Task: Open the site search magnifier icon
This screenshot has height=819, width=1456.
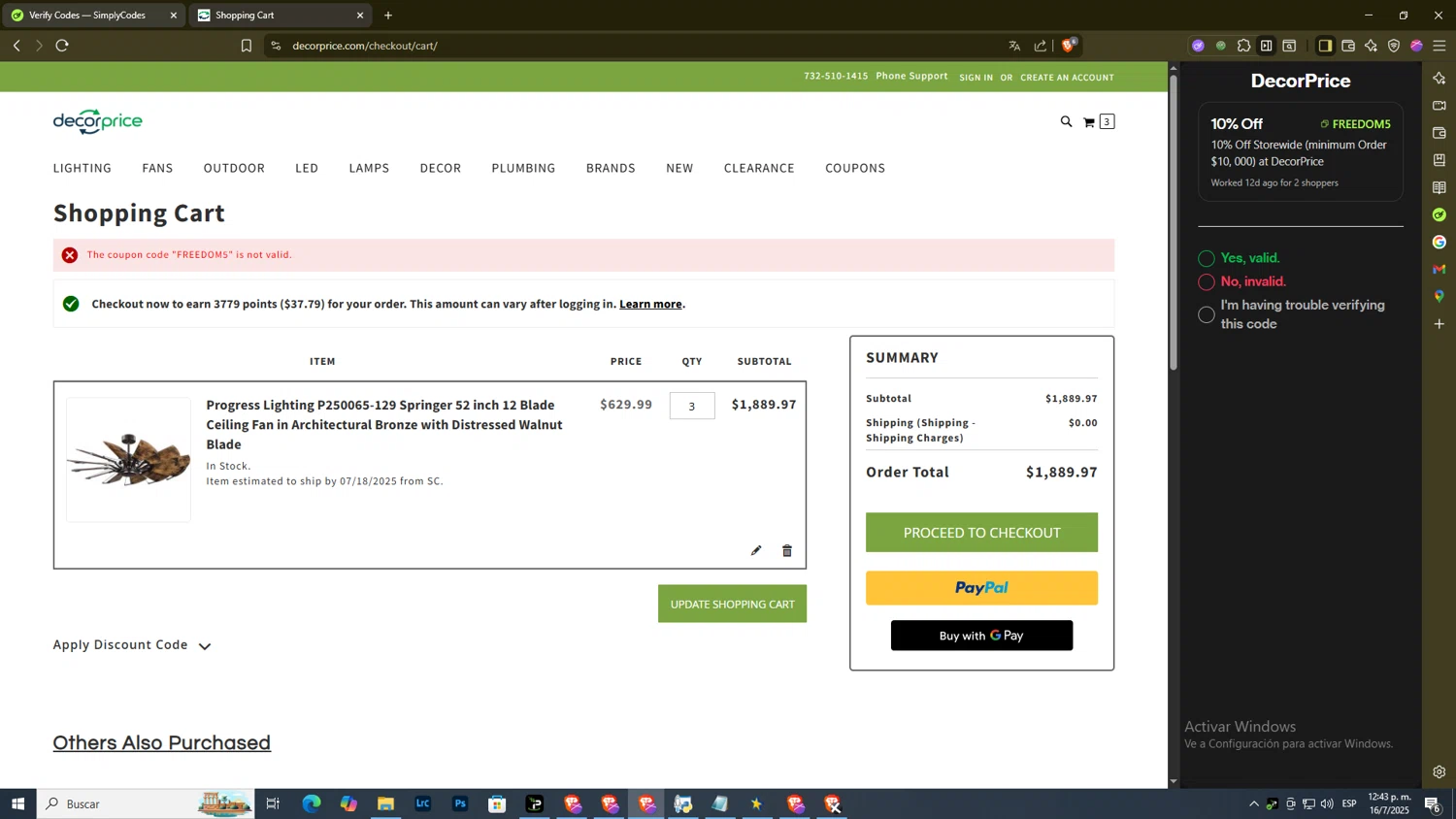Action: coord(1066,121)
